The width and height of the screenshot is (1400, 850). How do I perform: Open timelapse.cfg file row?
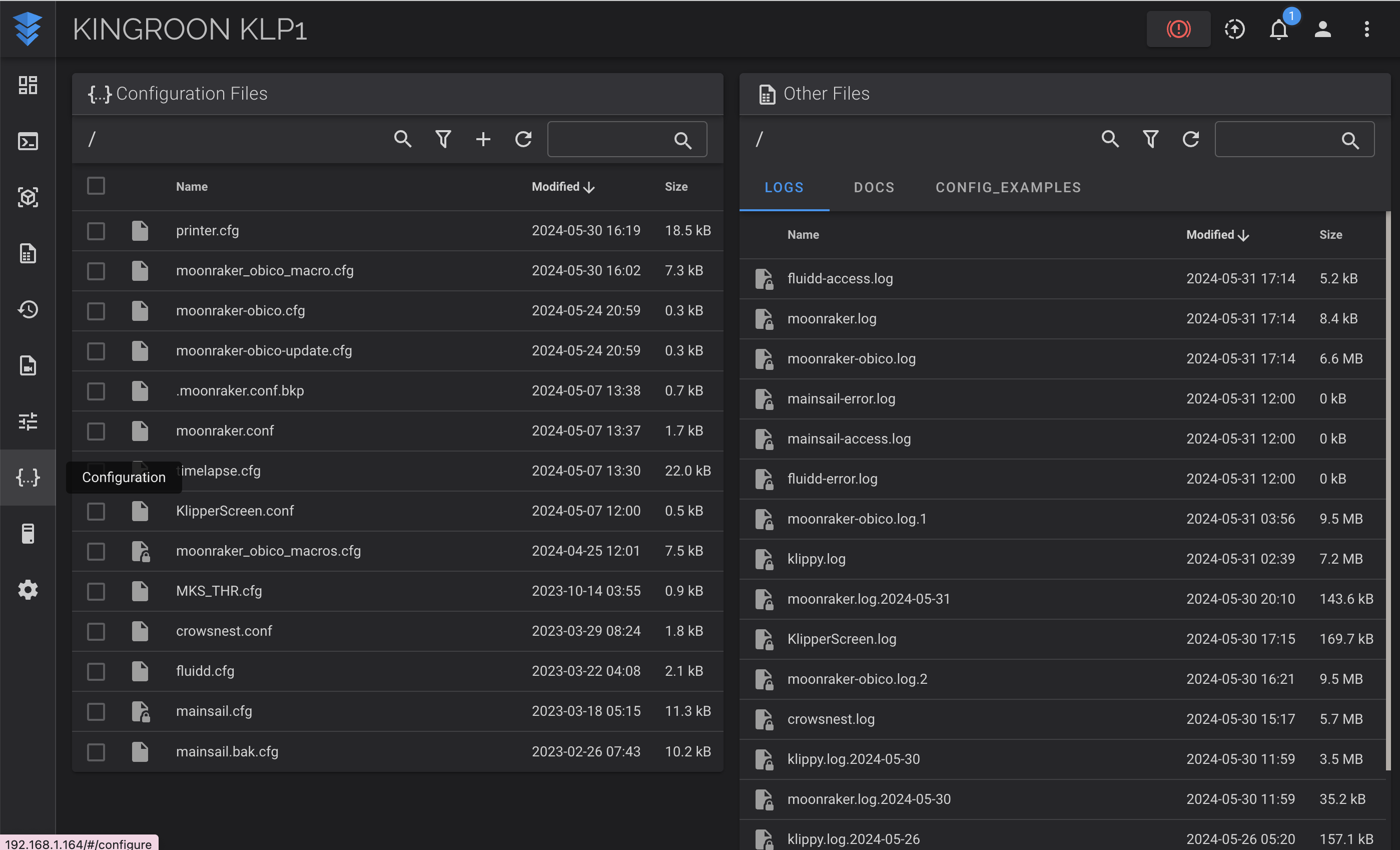coord(397,471)
